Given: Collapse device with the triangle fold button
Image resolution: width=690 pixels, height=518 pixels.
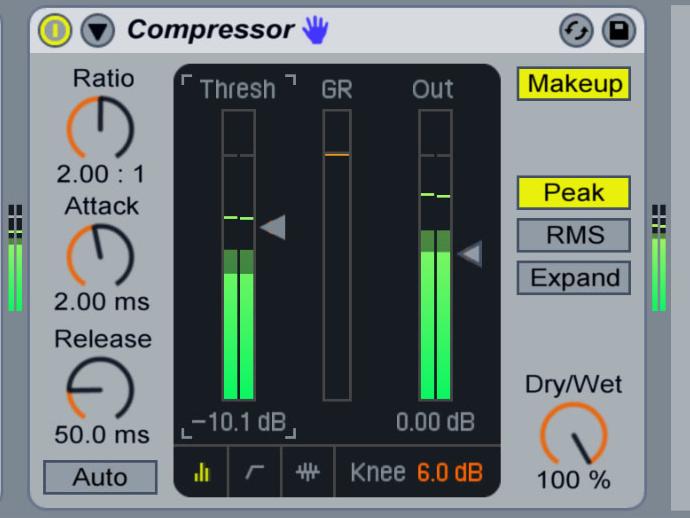Looking at the screenshot, I should pyautogui.click(x=96, y=32).
